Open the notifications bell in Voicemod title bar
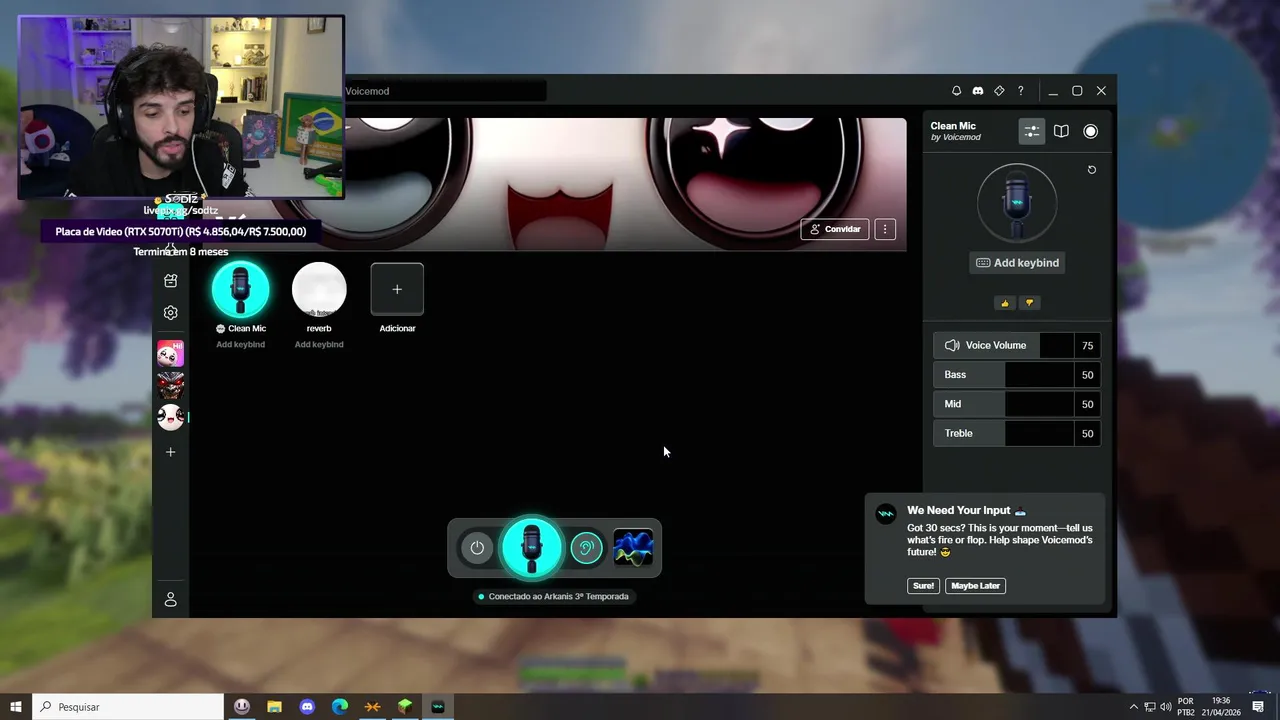Viewport: 1280px width, 720px height. [956, 91]
